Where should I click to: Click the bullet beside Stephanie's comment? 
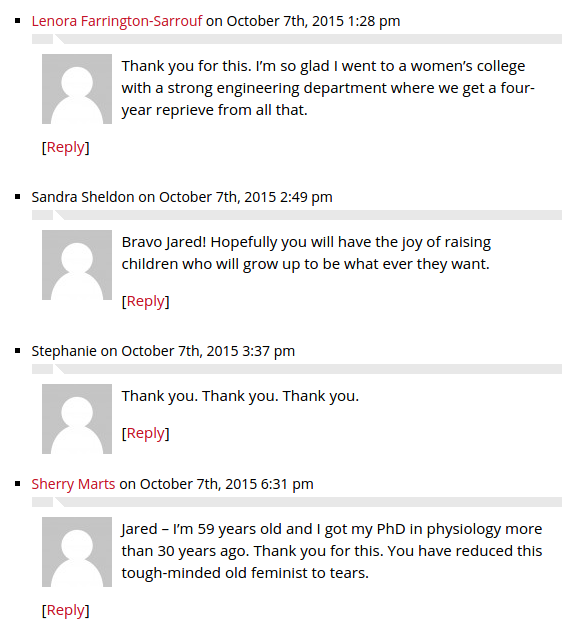coord(17,351)
